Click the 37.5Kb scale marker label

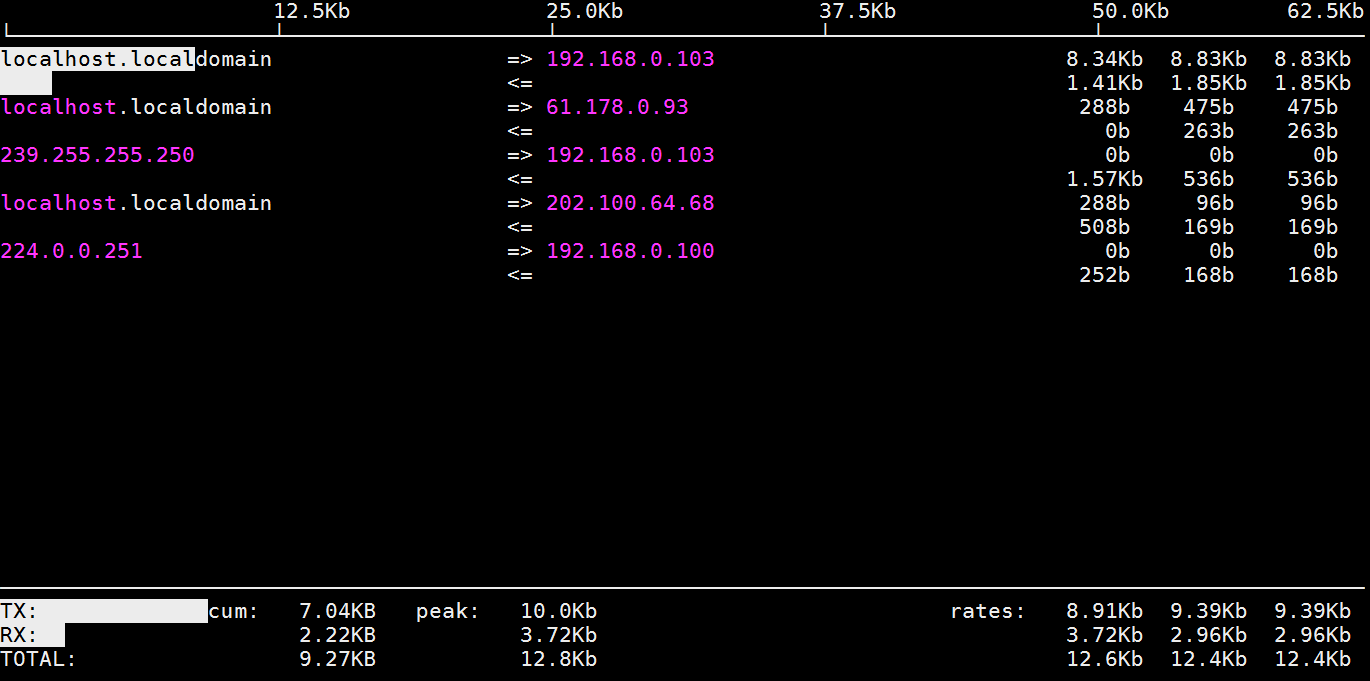coord(858,11)
